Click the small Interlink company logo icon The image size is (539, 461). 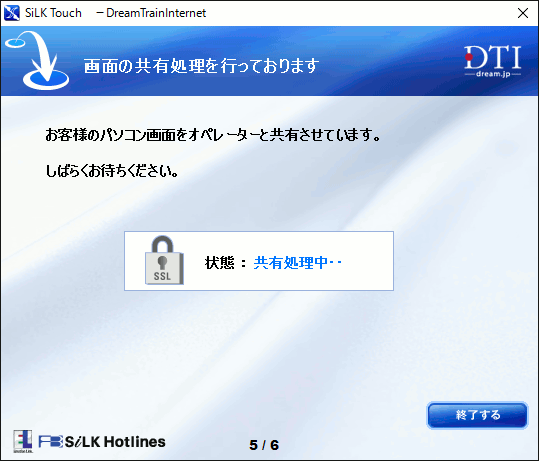pos(23,441)
